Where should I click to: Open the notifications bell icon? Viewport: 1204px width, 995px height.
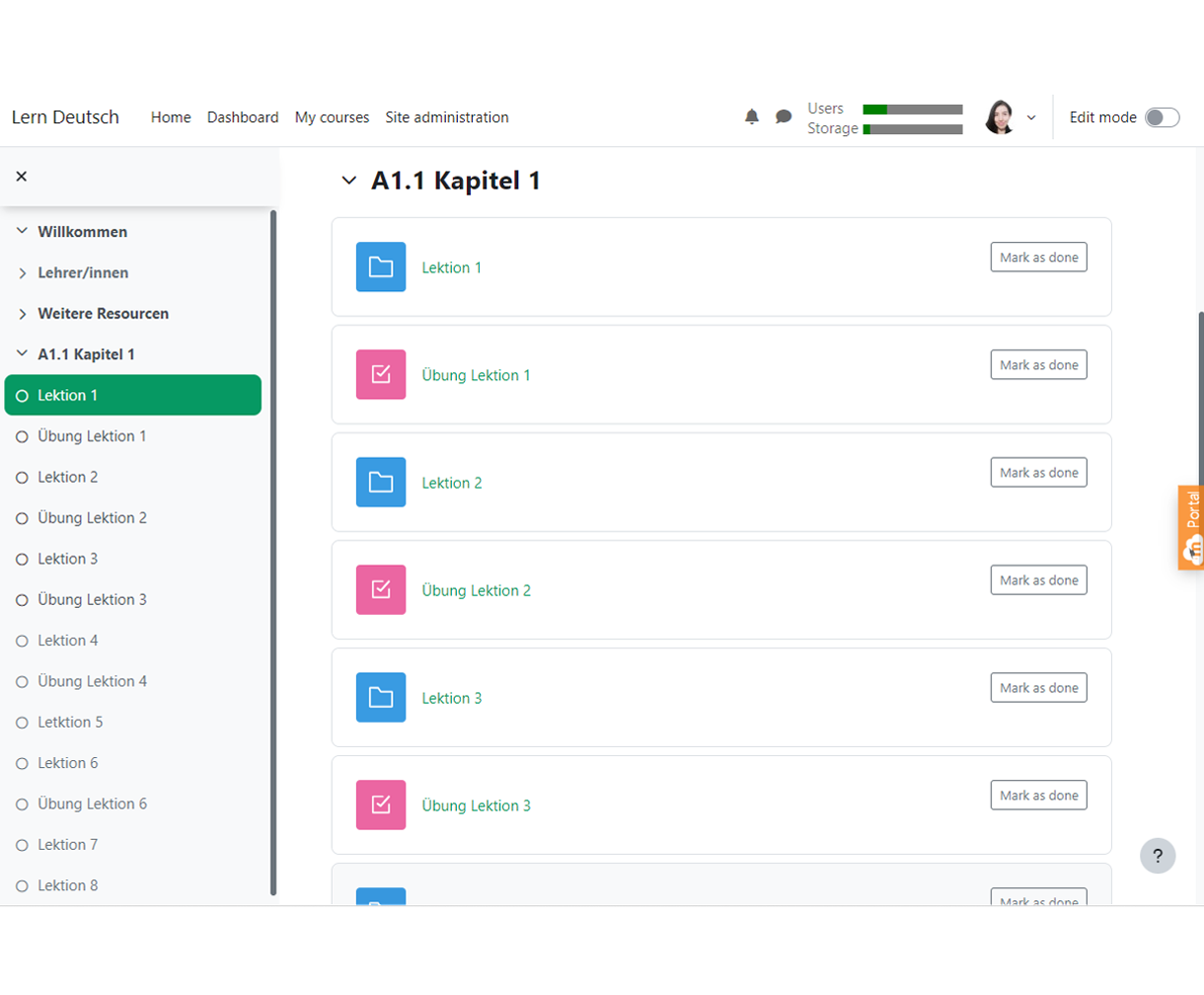(x=752, y=116)
